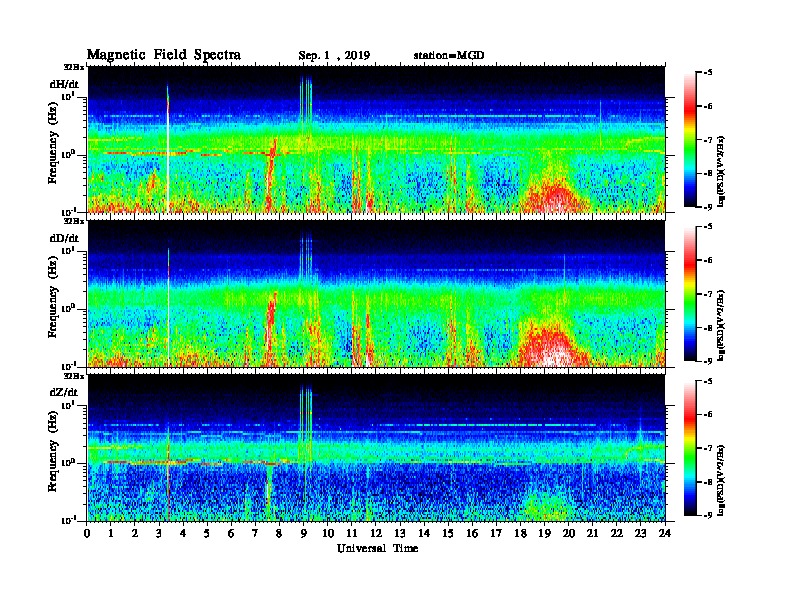Click the "Universal Time" axis title
Viewport: 792px width, 612px height.
pos(377,548)
